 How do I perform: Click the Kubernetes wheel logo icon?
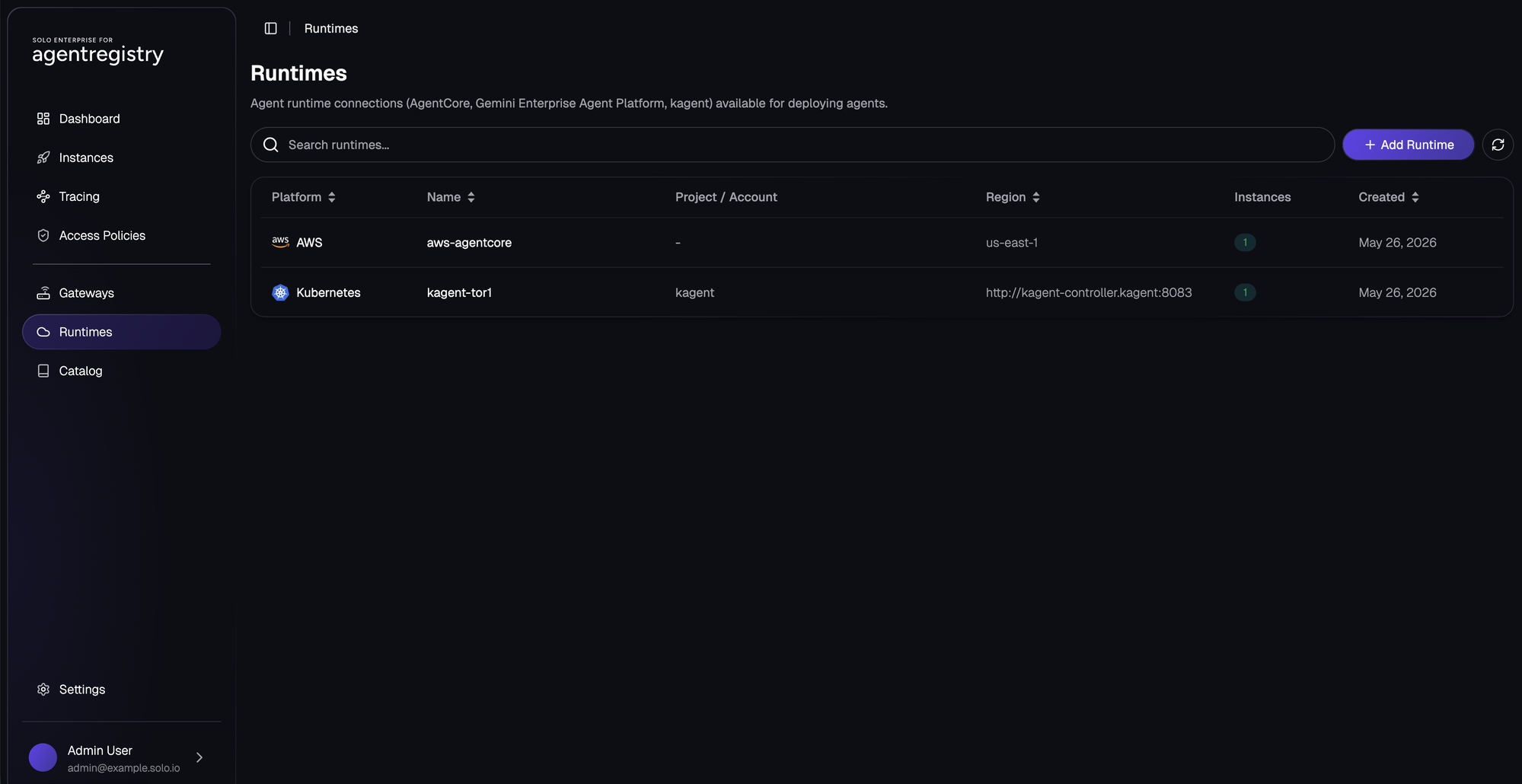click(x=280, y=292)
